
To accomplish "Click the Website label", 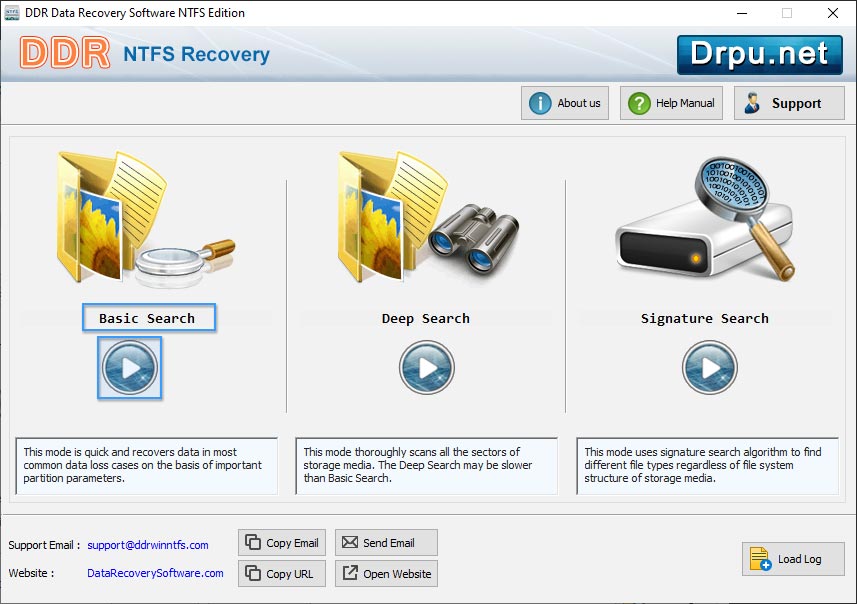I will click(x=31, y=573).
